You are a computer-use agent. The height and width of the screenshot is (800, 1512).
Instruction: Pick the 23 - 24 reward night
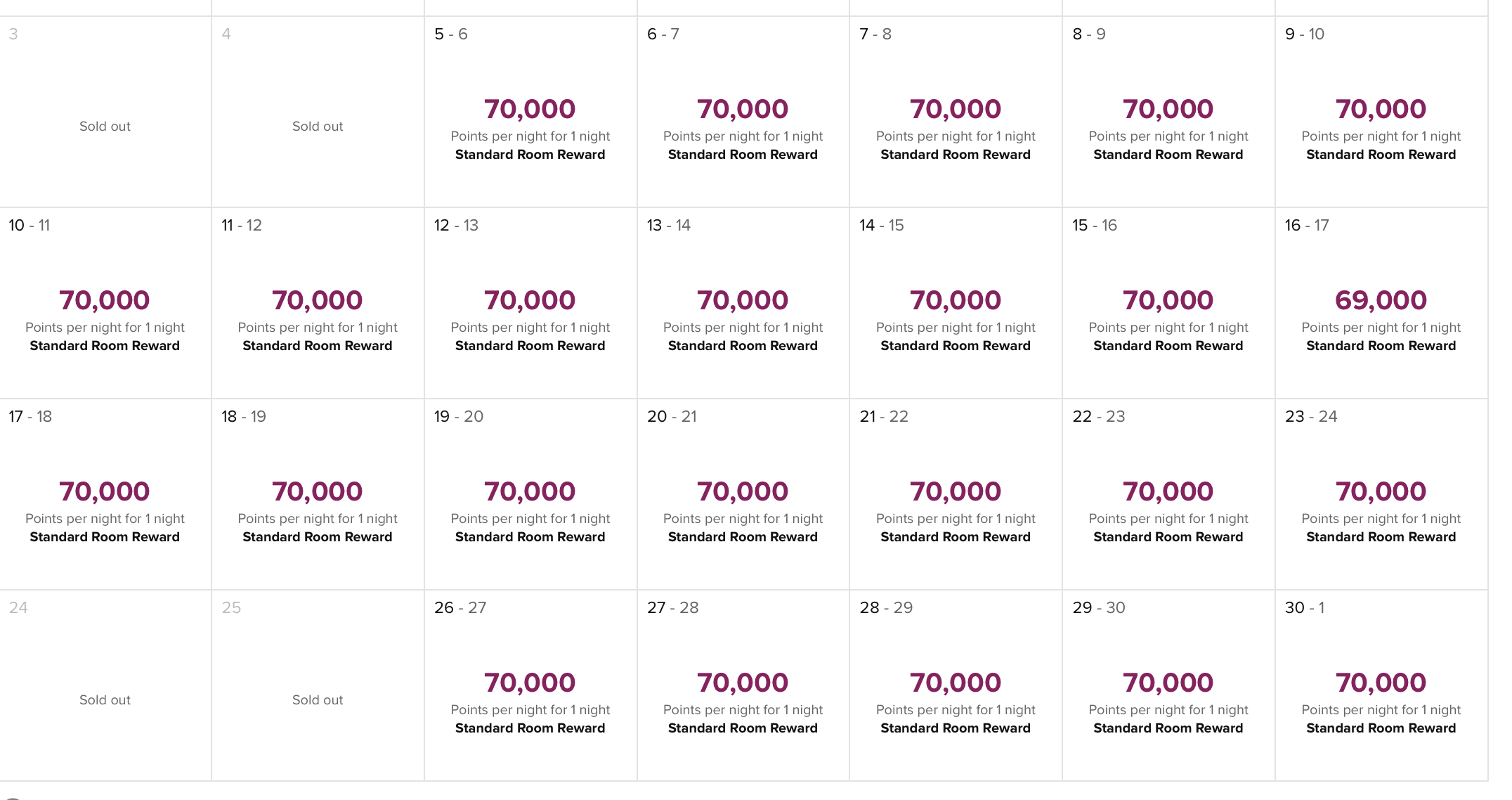click(1381, 495)
